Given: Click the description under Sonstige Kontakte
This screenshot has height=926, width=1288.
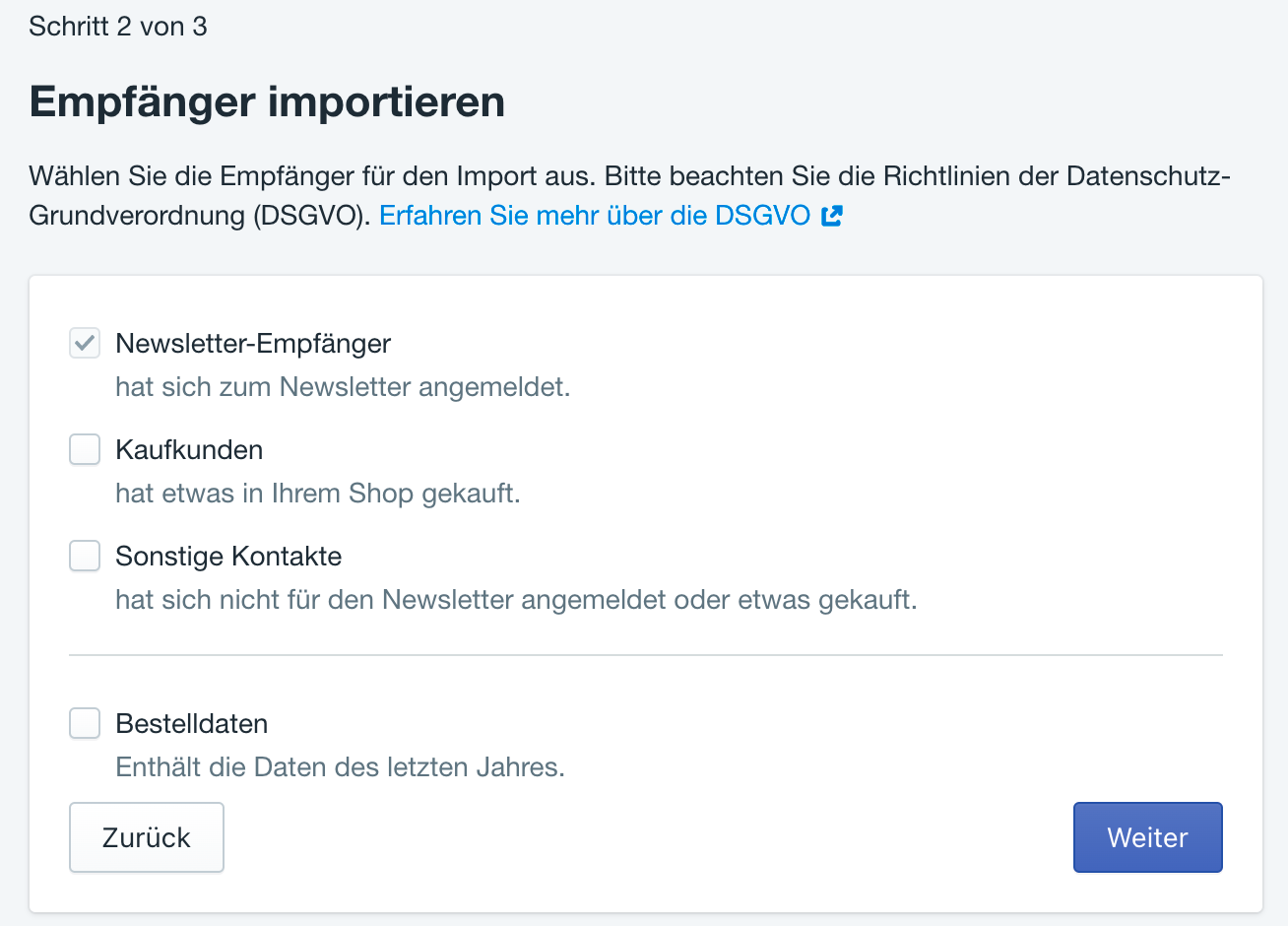Looking at the screenshot, I should [516, 600].
